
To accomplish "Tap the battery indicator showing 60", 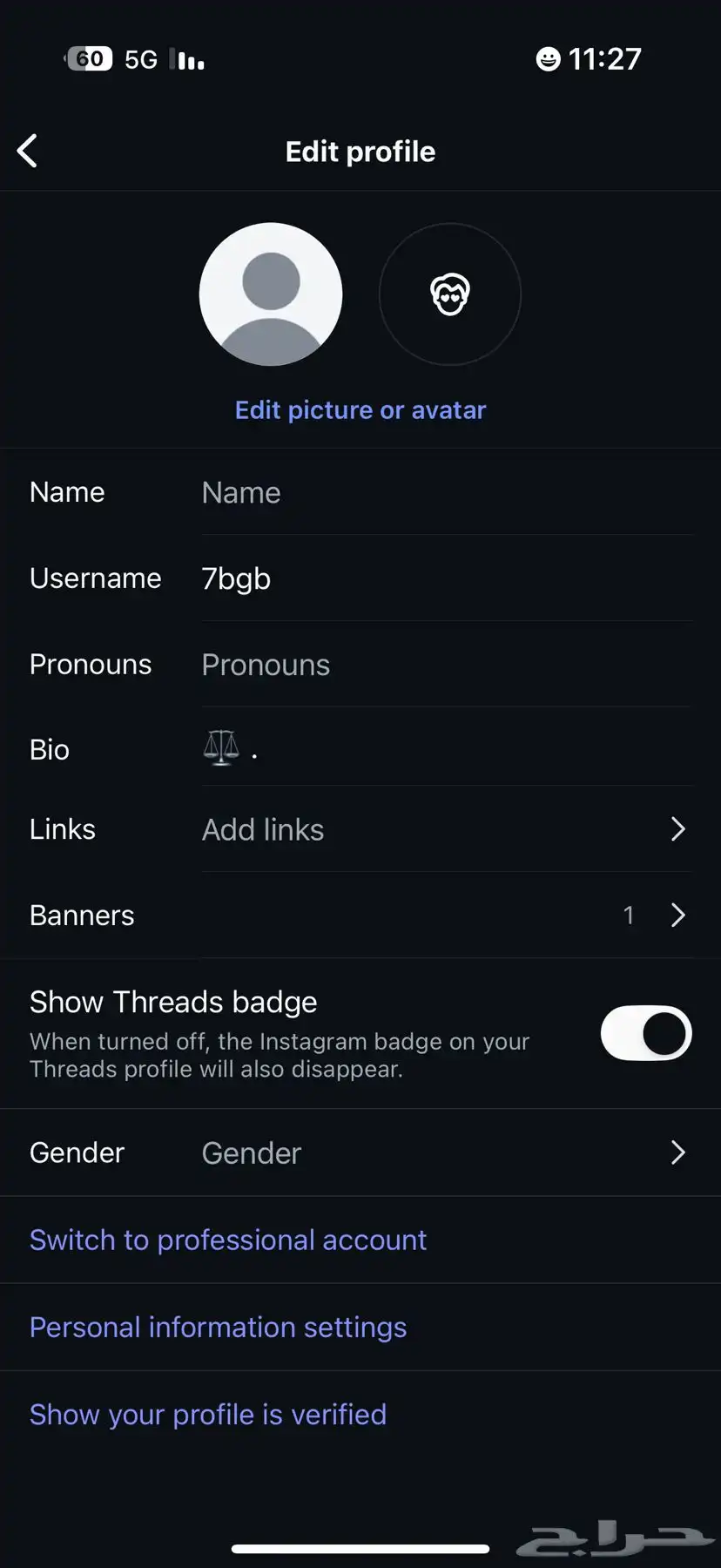I will tap(89, 59).
